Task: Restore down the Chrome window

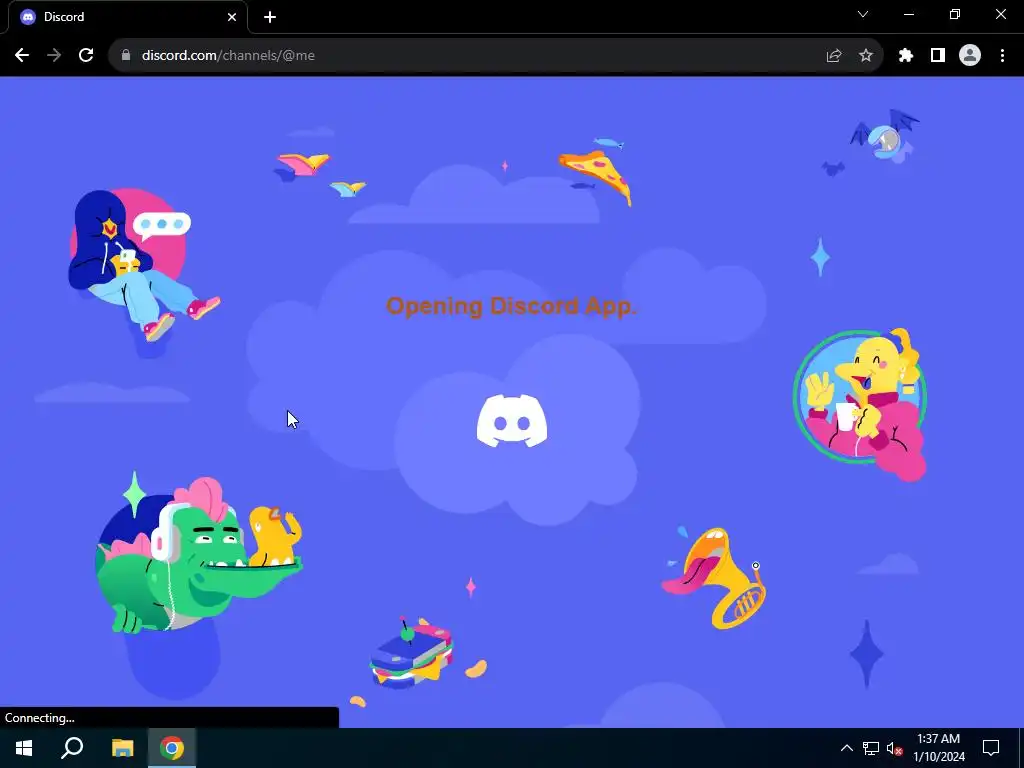Action: coord(955,14)
